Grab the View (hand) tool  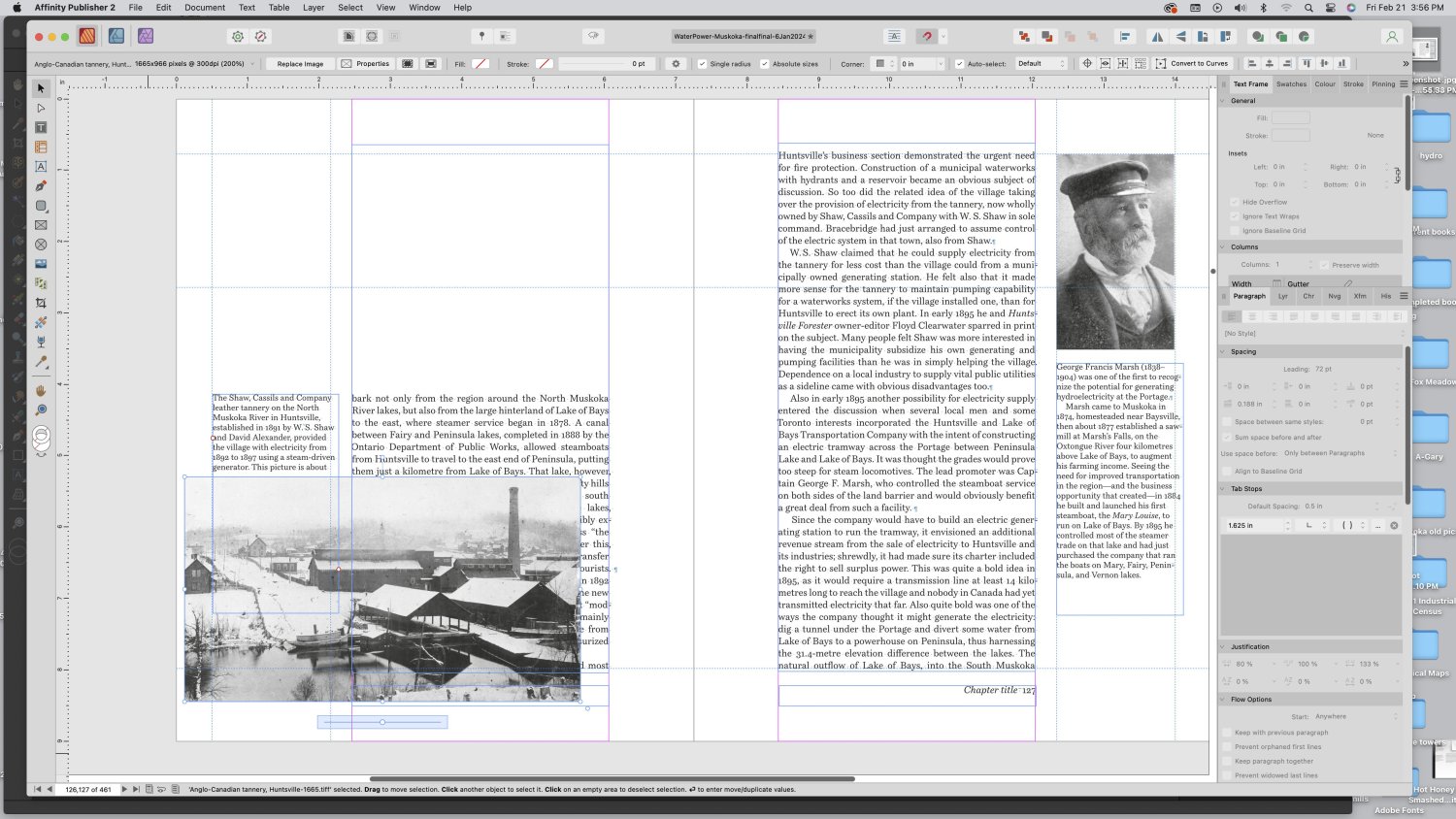click(x=40, y=391)
